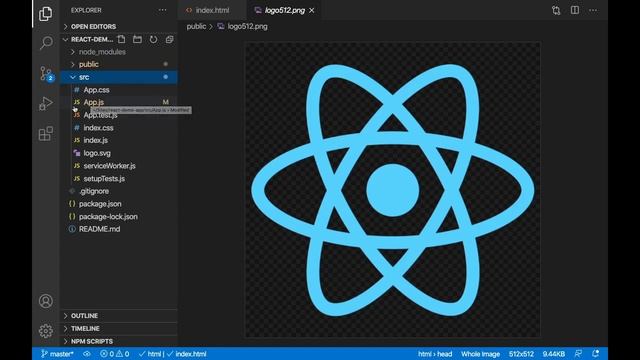Click the Explorer more actions ellipsis

click(162, 10)
